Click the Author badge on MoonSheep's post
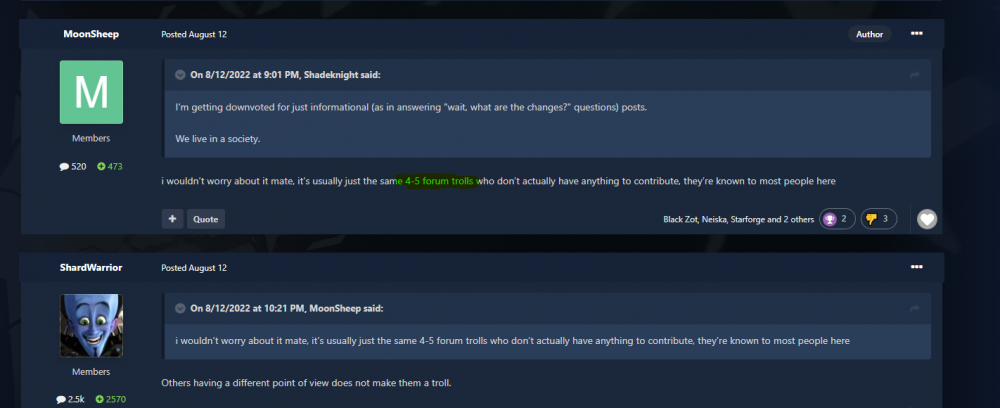Image resolution: width=1000 pixels, height=408 pixels. click(869, 34)
